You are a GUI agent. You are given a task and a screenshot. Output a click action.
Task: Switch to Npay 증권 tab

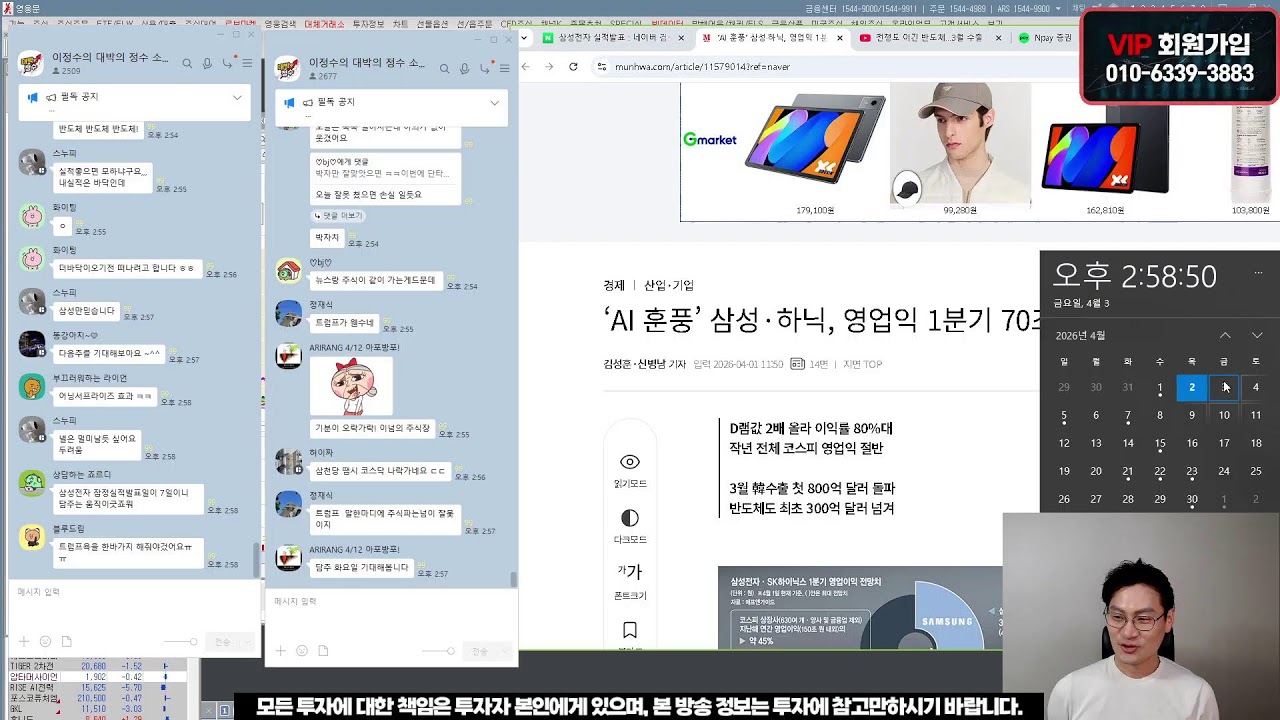1045,38
